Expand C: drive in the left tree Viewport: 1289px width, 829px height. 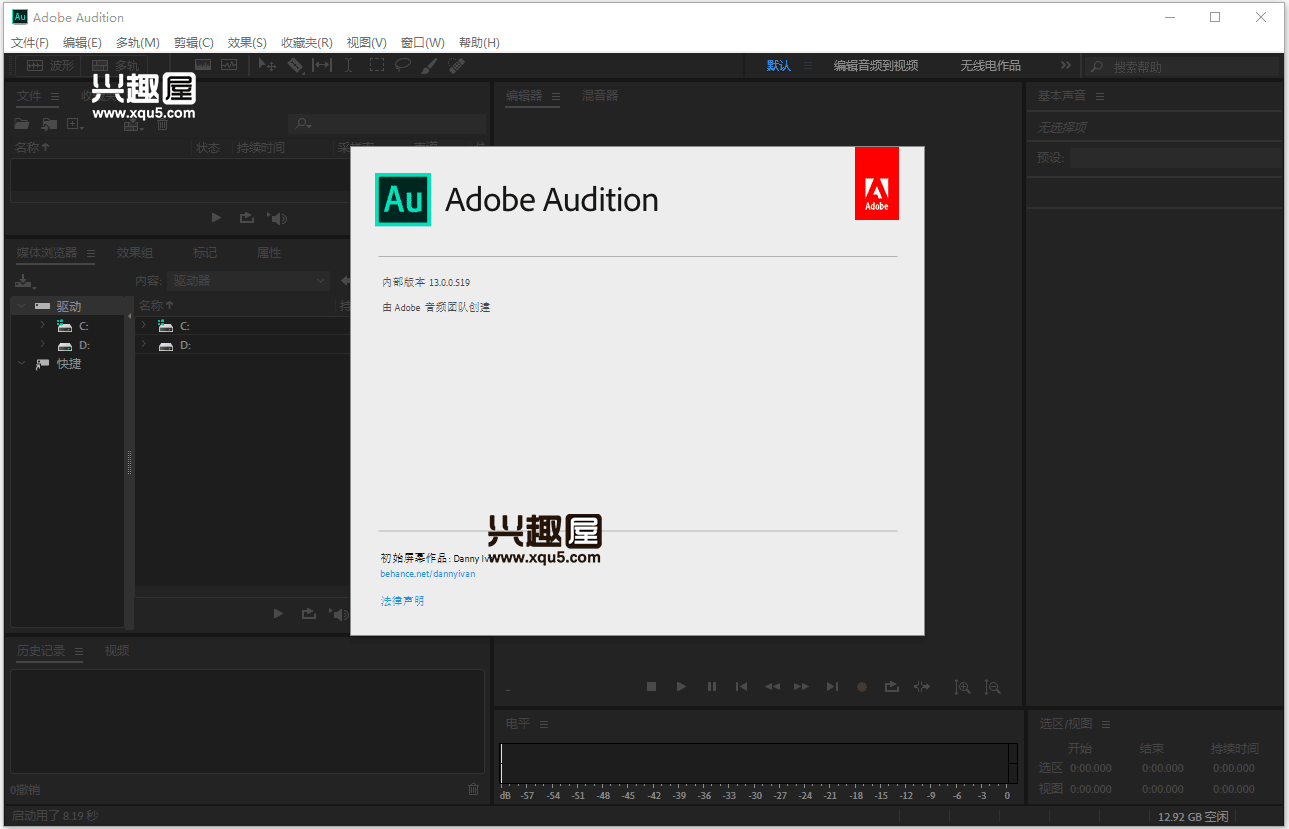[x=42, y=325]
